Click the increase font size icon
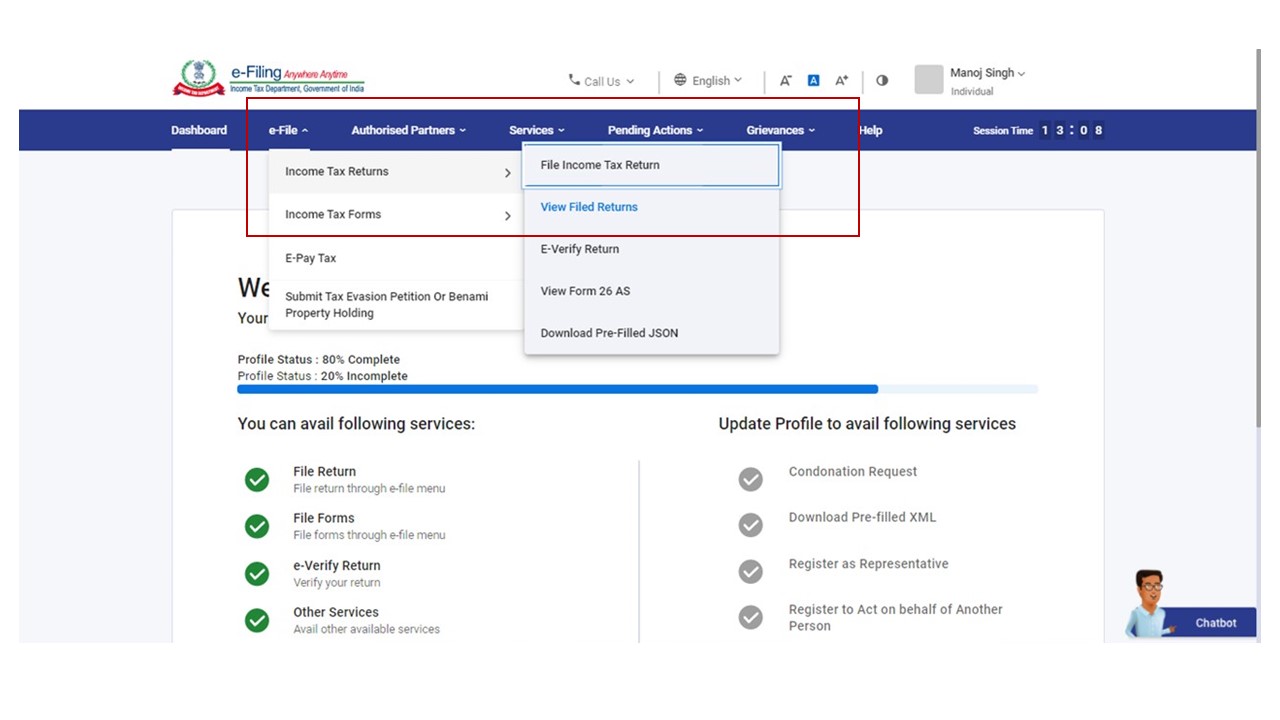 coord(841,81)
